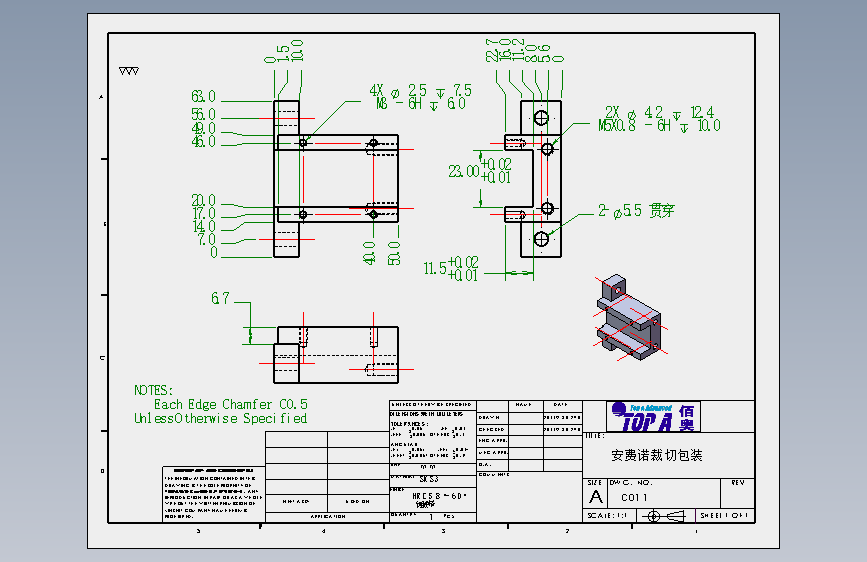Click the lower ø5.5 hole in right view
The image size is (867, 562).
coord(541,240)
